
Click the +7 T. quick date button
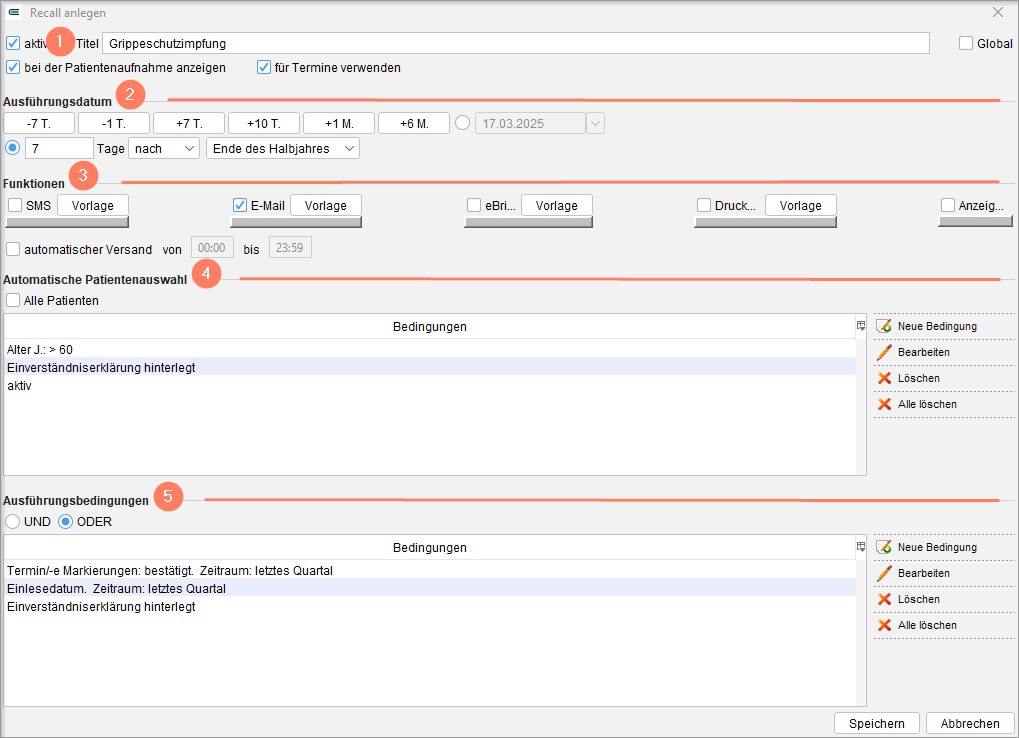click(x=189, y=123)
